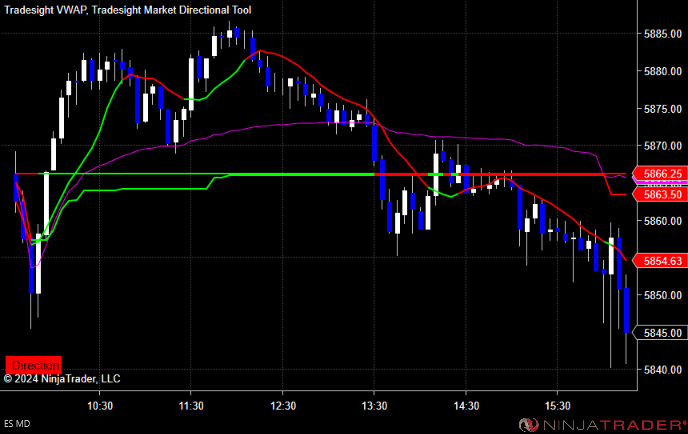Screen dimensions: 688x434
Task: Click the 2024 NinjaTrader, LLC copyright text
Action: (x=62, y=379)
